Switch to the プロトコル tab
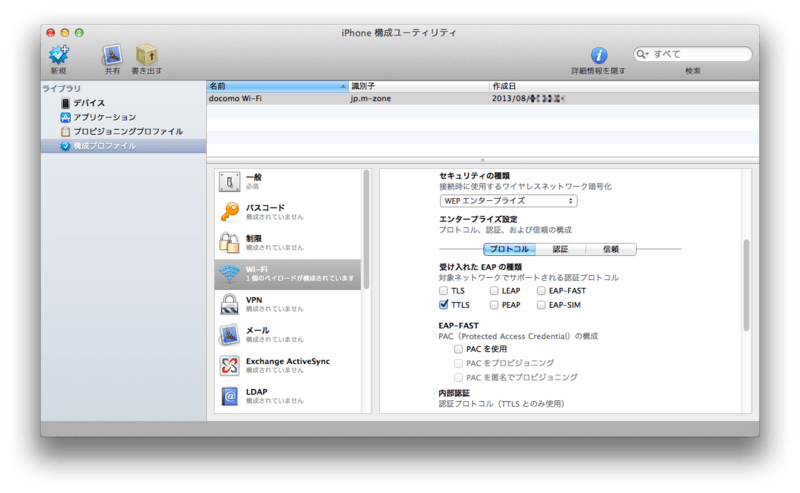The height and width of the screenshot is (493, 800). click(509, 249)
